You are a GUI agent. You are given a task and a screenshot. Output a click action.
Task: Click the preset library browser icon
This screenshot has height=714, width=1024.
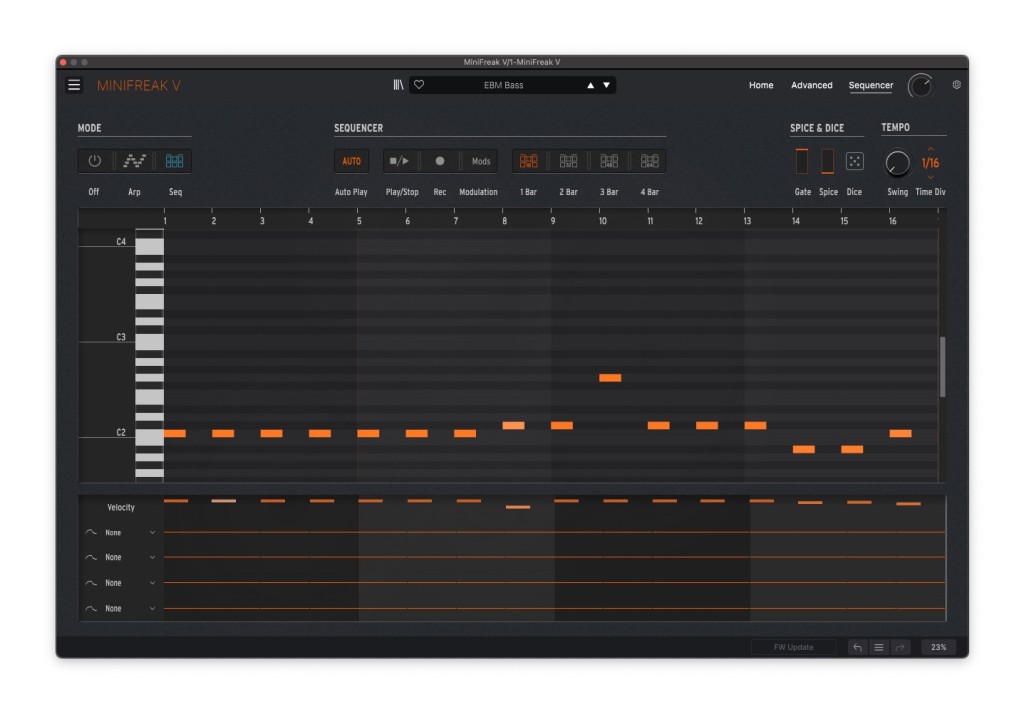point(398,85)
